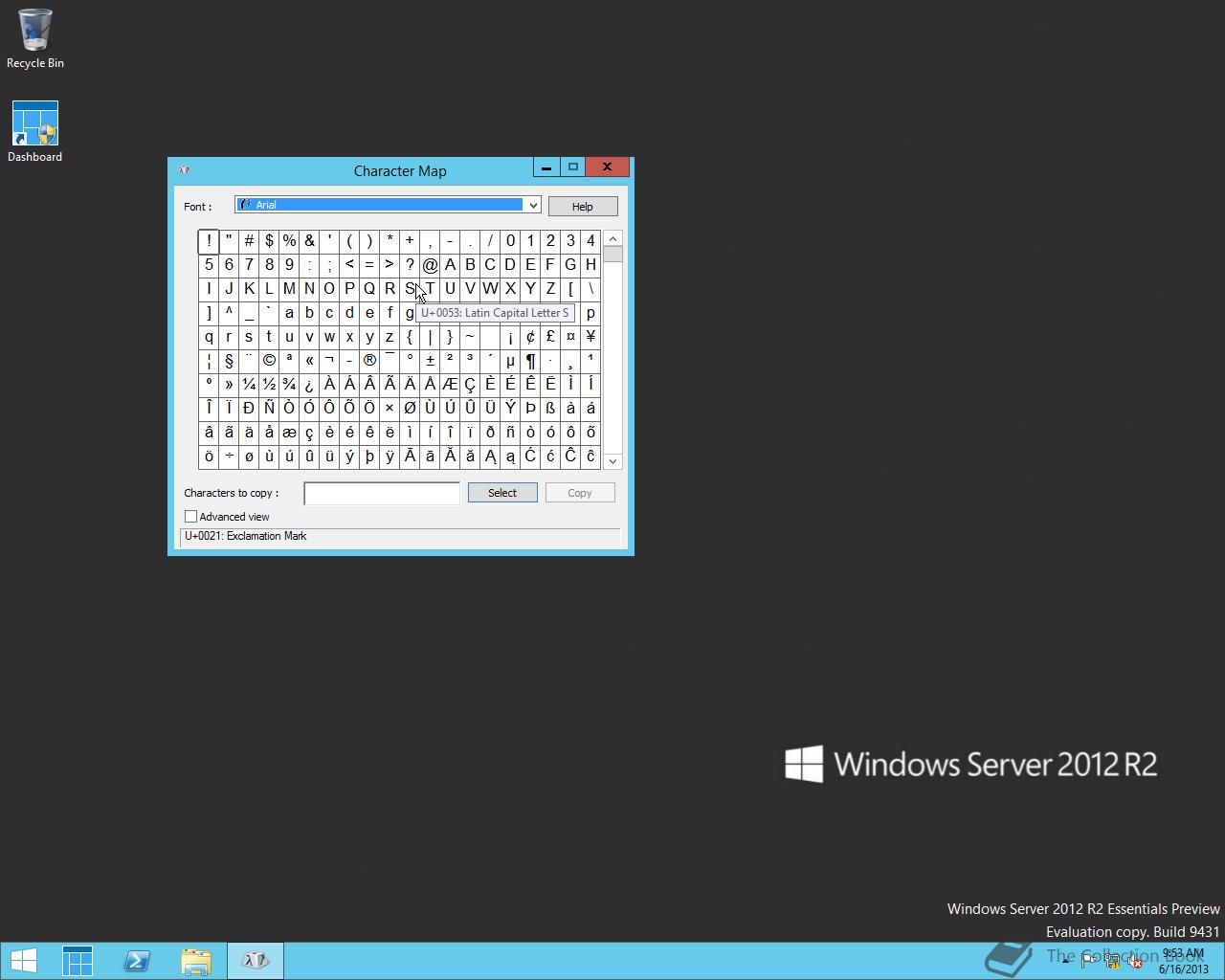Select the ¼ one-quarter fraction
This screenshot has width=1225, height=980.
(x=249, y=385)
